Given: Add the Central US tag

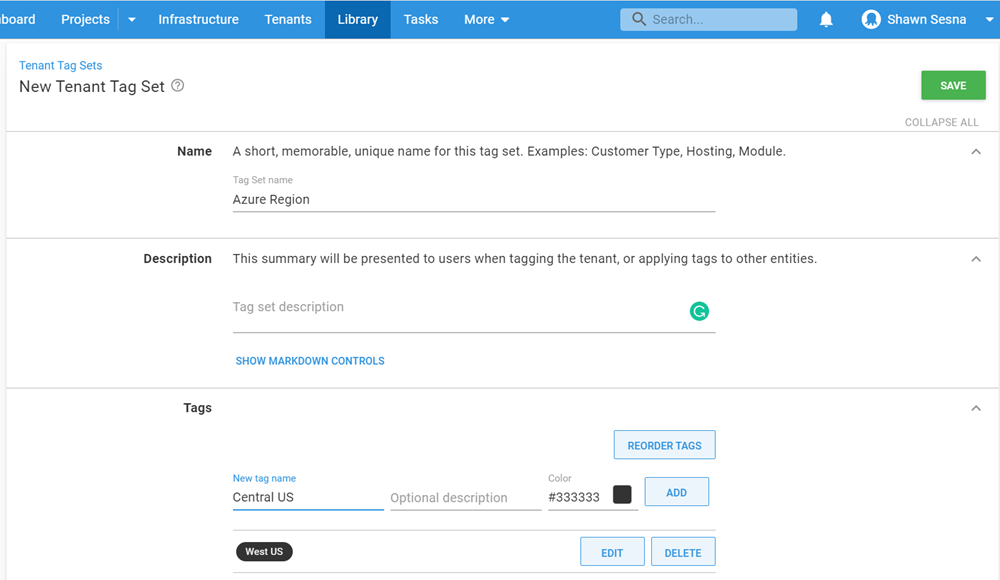Looking at the screenshot, I should point(676,492).
